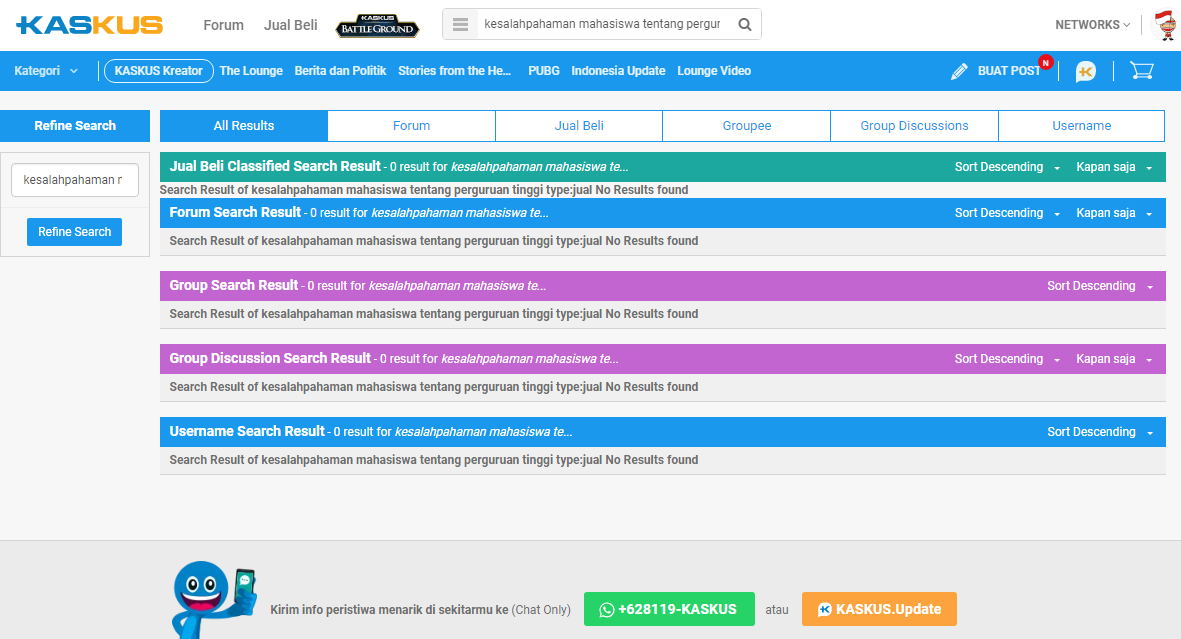Viewport: 1181px width, 639px height.
Task: Open the shopping cart icon
Action: coord(1142,71)
